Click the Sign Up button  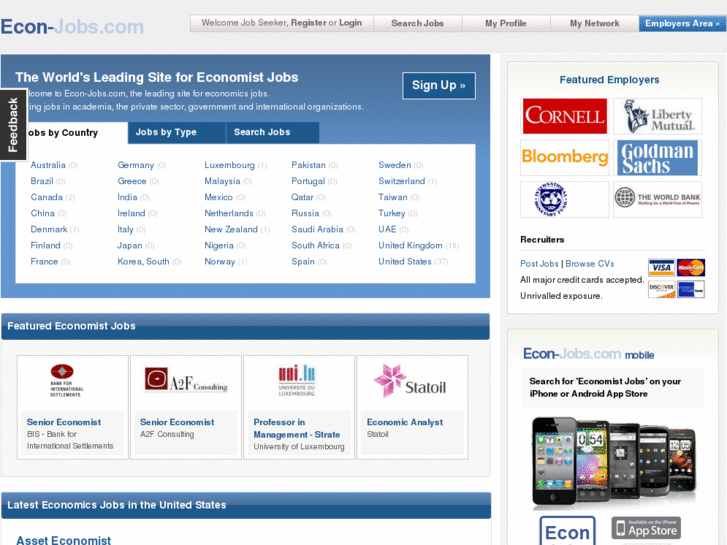click(439, 85)
